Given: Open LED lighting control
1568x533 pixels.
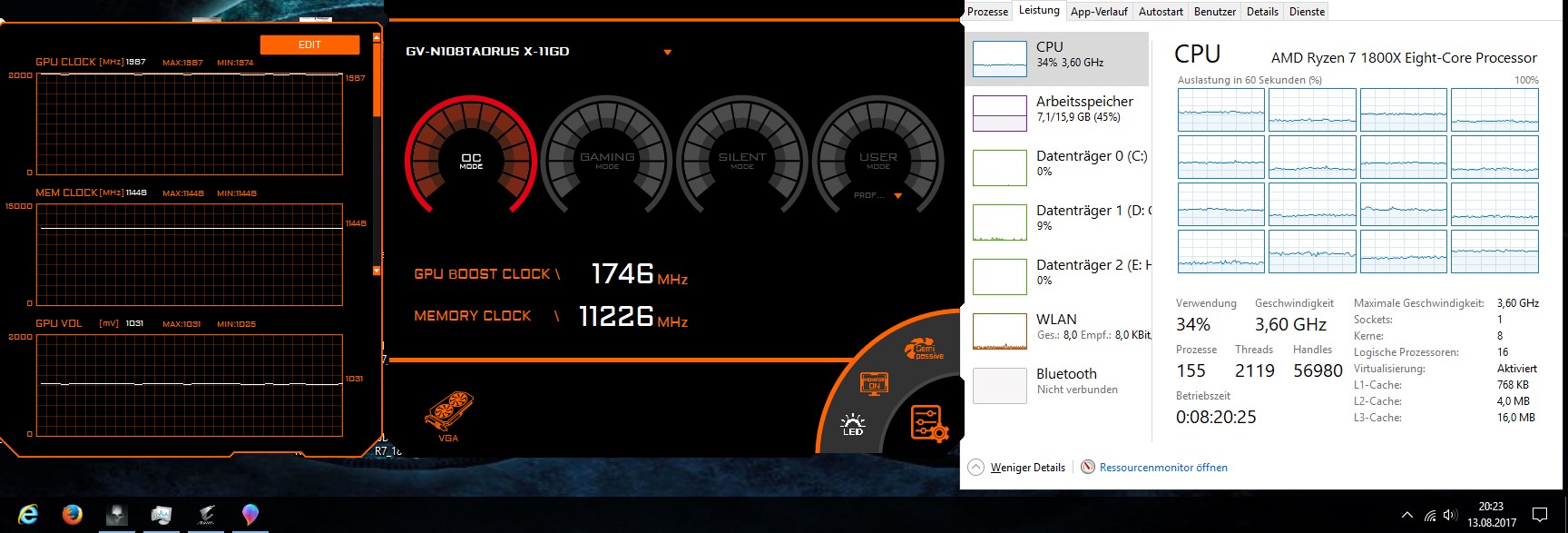Looking at the screenshot, I should click(853, 424).
